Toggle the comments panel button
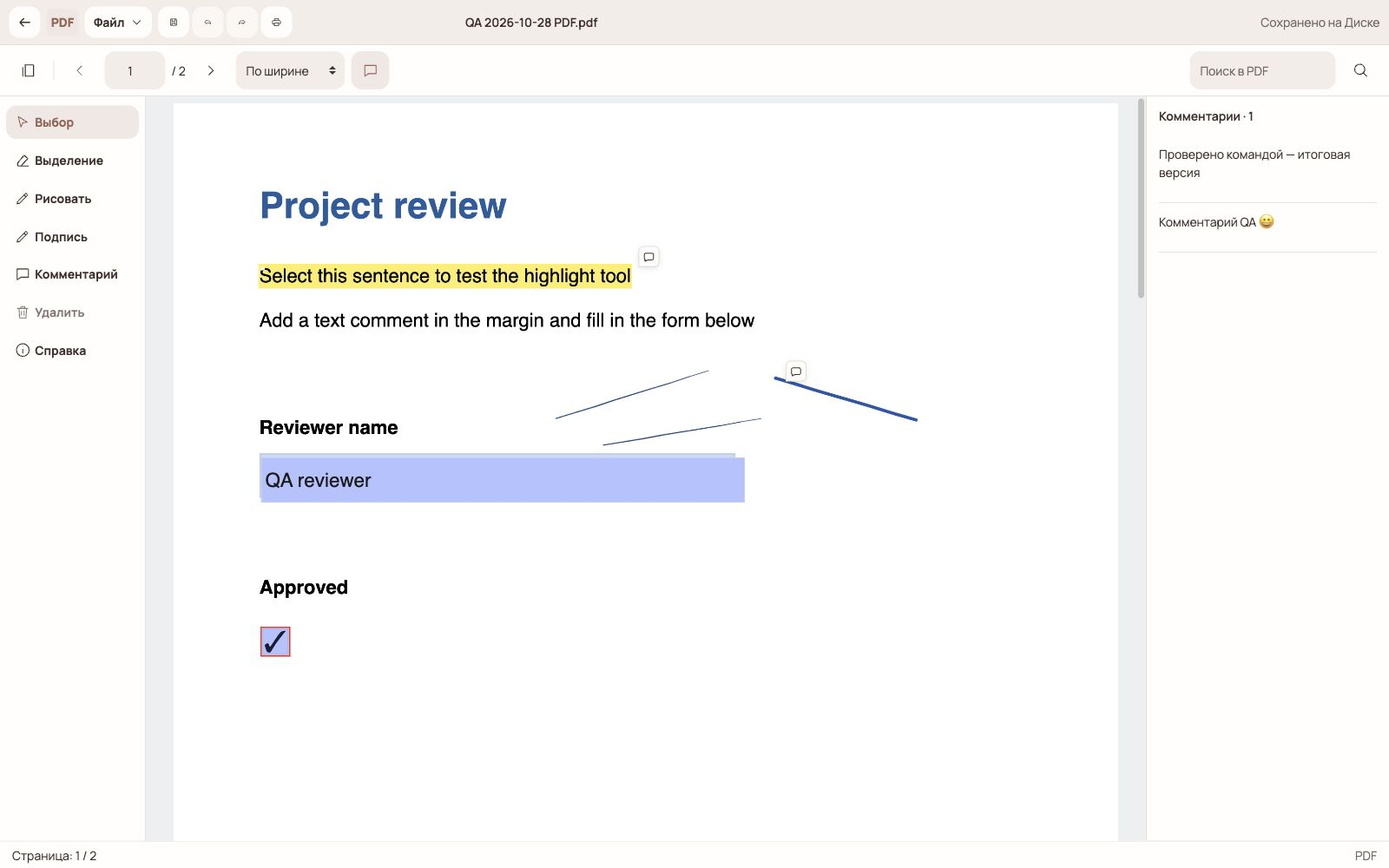1389x868 pixels. 370,70
